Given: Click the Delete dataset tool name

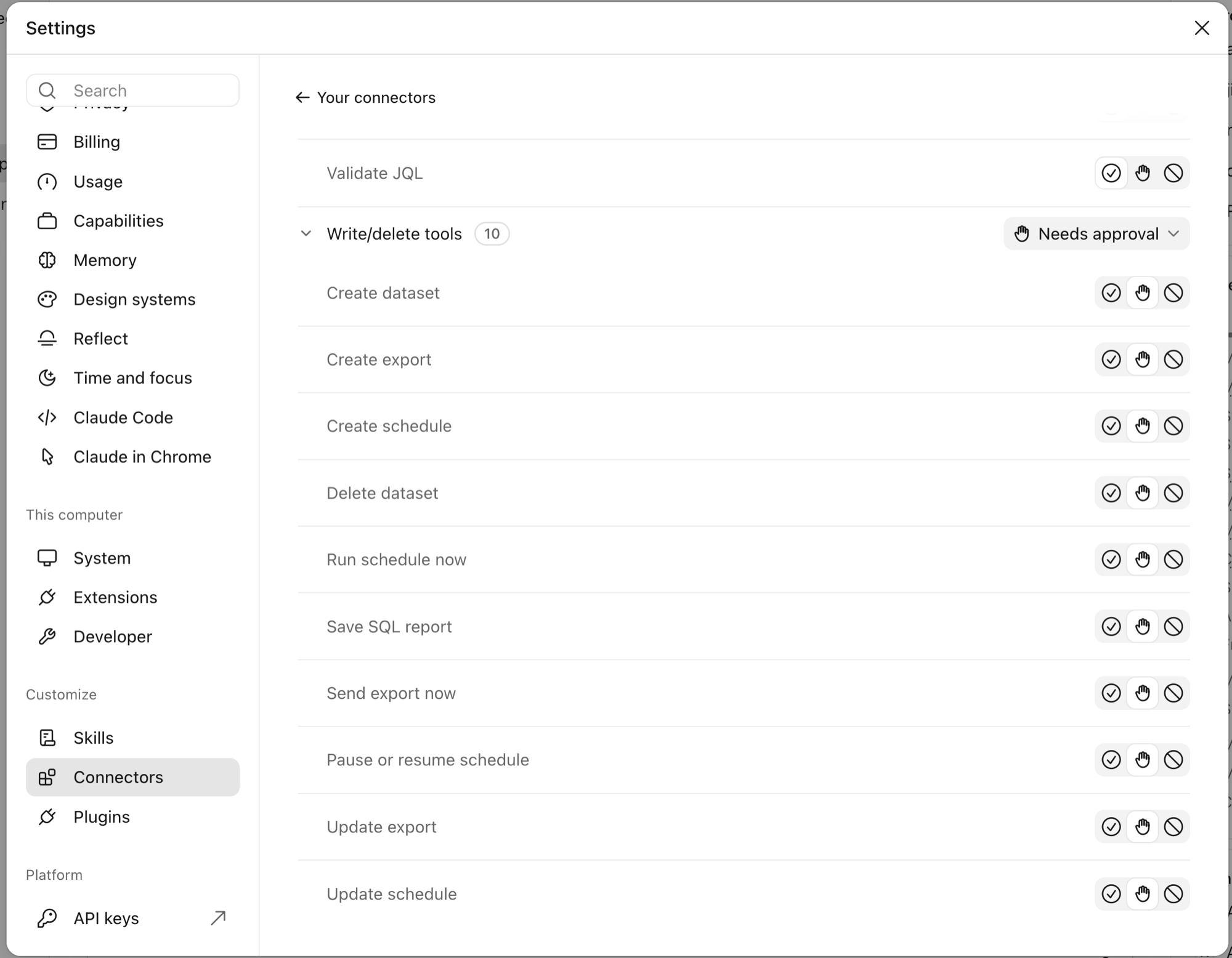Looking at the screenshot, I should coord(382,493).
